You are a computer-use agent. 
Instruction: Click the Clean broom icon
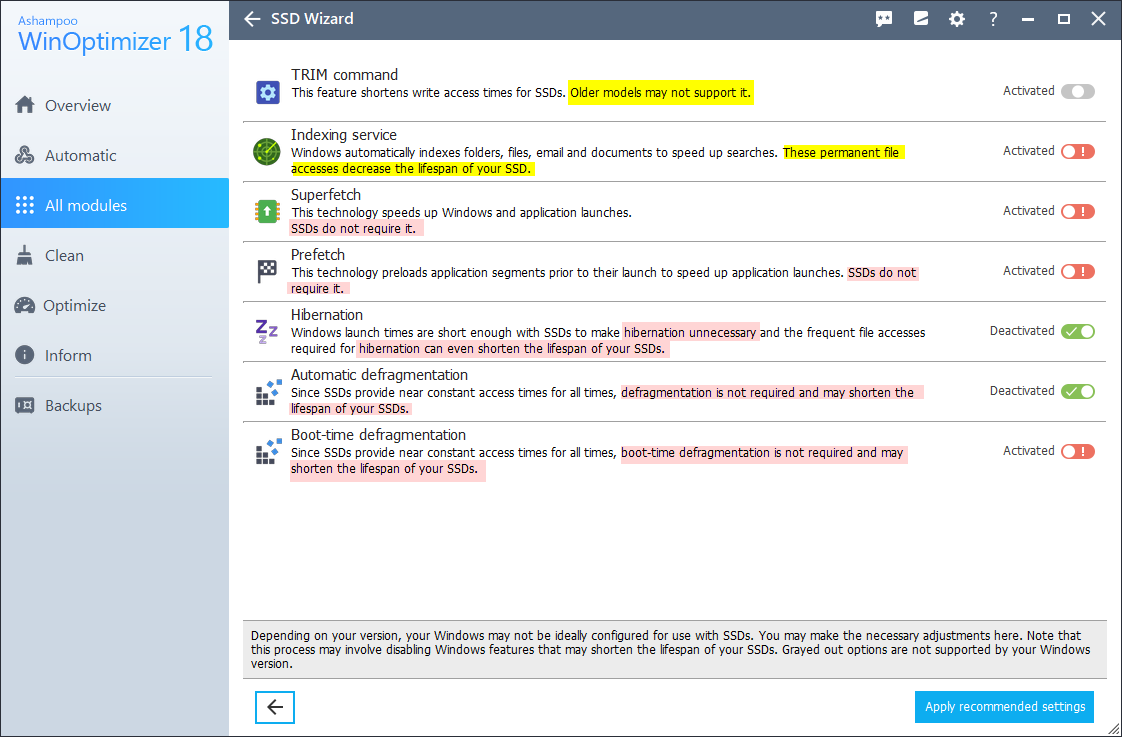click(25, 255)
